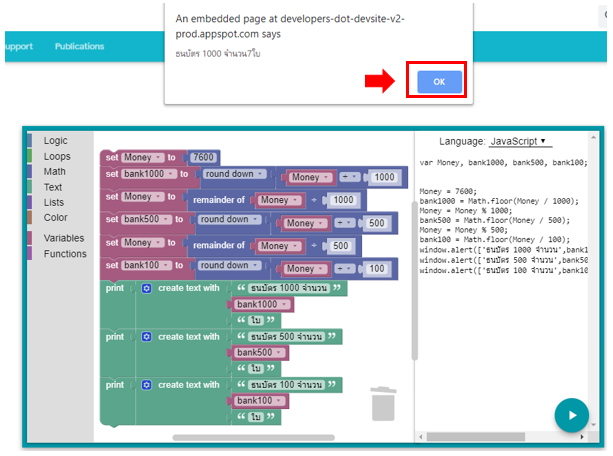Open the Functions category
Screen dimensions: 613x456
[65, 253]
